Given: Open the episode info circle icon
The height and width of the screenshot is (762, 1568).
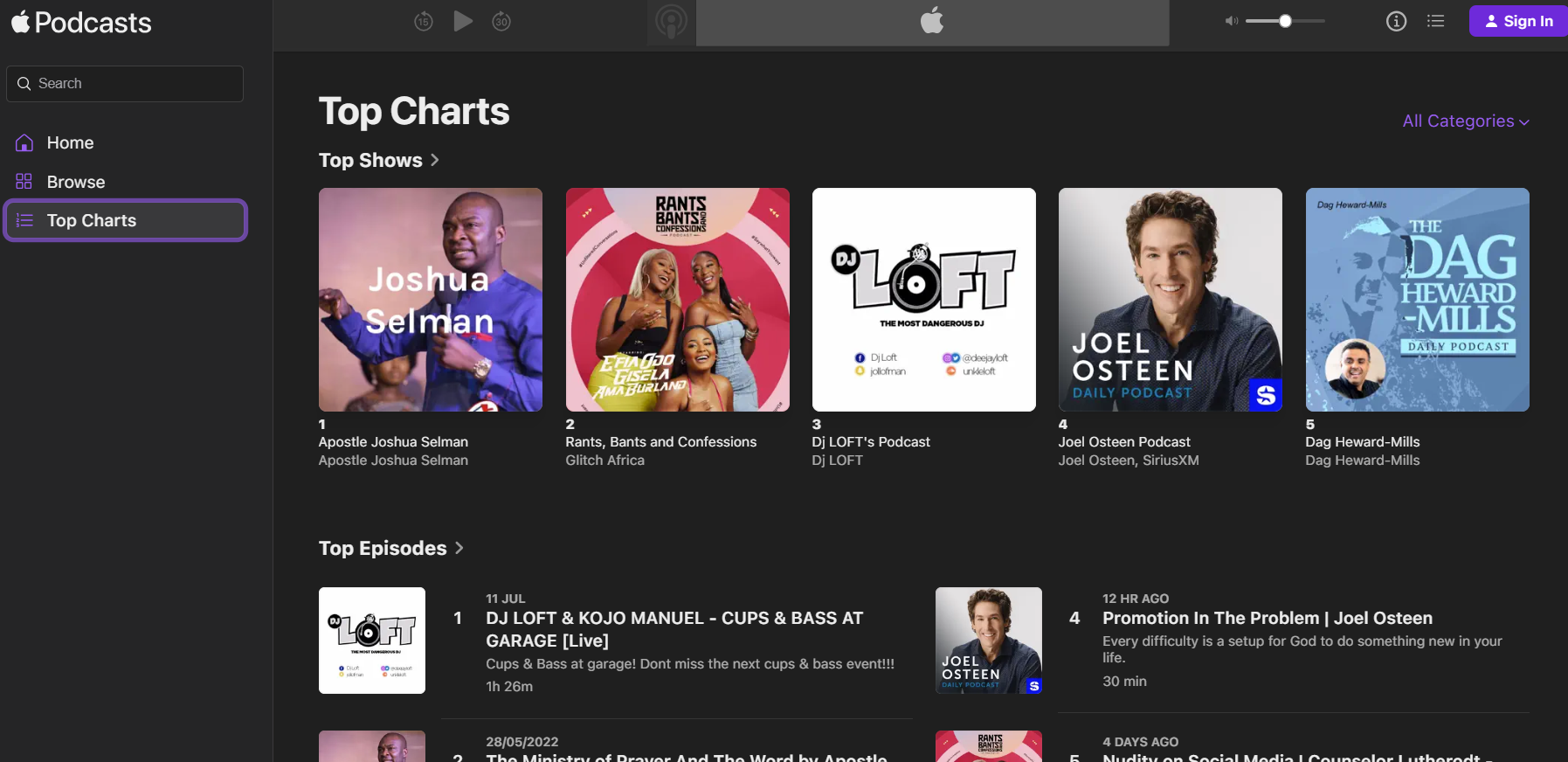Looking at the screenshot, I should [1396, 21].
